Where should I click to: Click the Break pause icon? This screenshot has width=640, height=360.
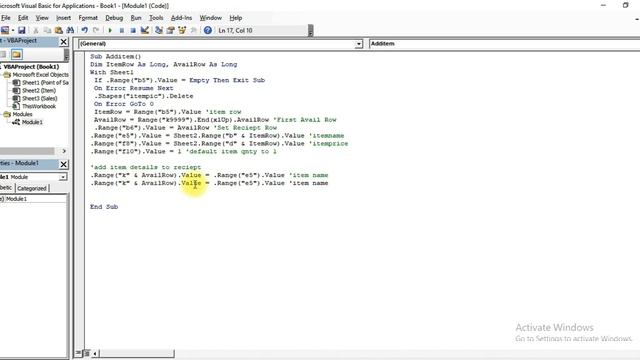(x=122, y=30)
